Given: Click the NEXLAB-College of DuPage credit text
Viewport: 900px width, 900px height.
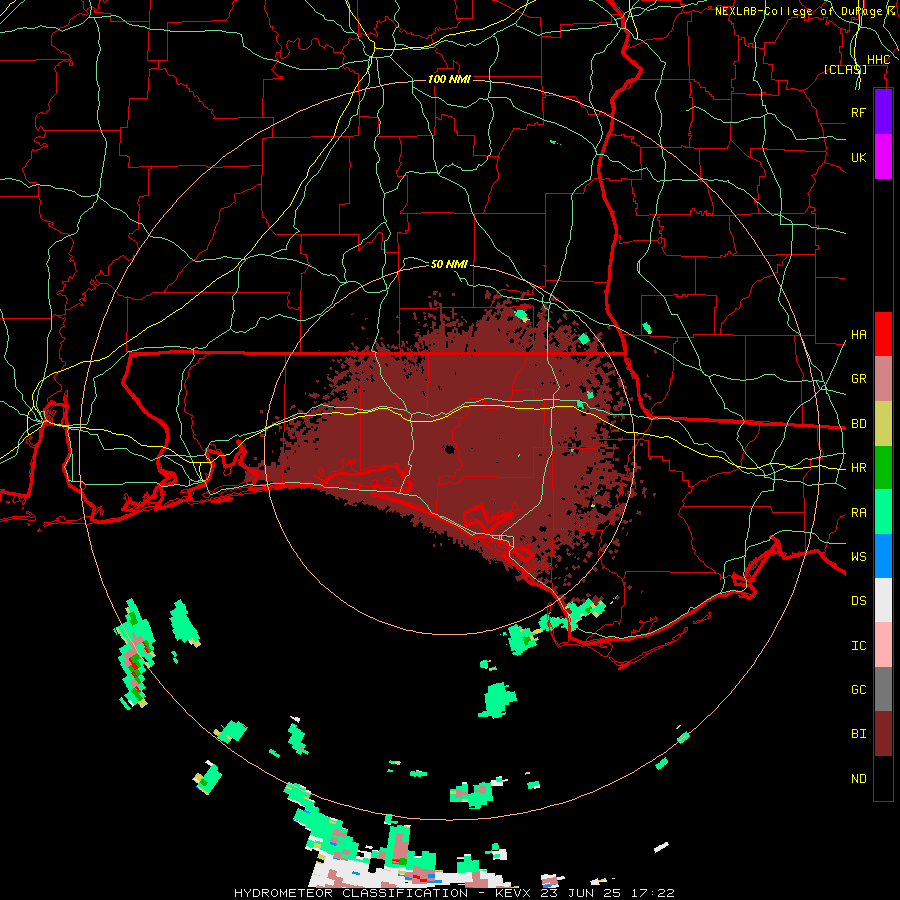Looking at the screenshot, I should [x=798, y=11].
